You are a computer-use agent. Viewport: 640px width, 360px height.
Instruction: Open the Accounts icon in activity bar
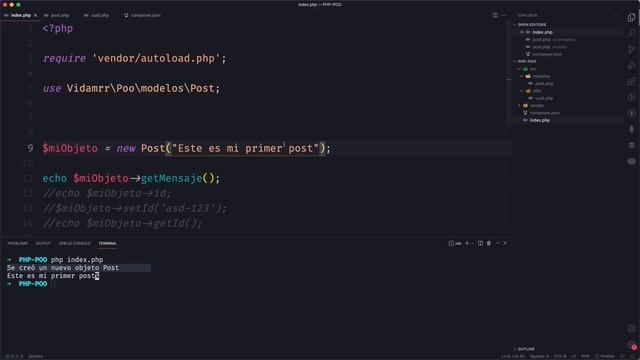[631, 329]
